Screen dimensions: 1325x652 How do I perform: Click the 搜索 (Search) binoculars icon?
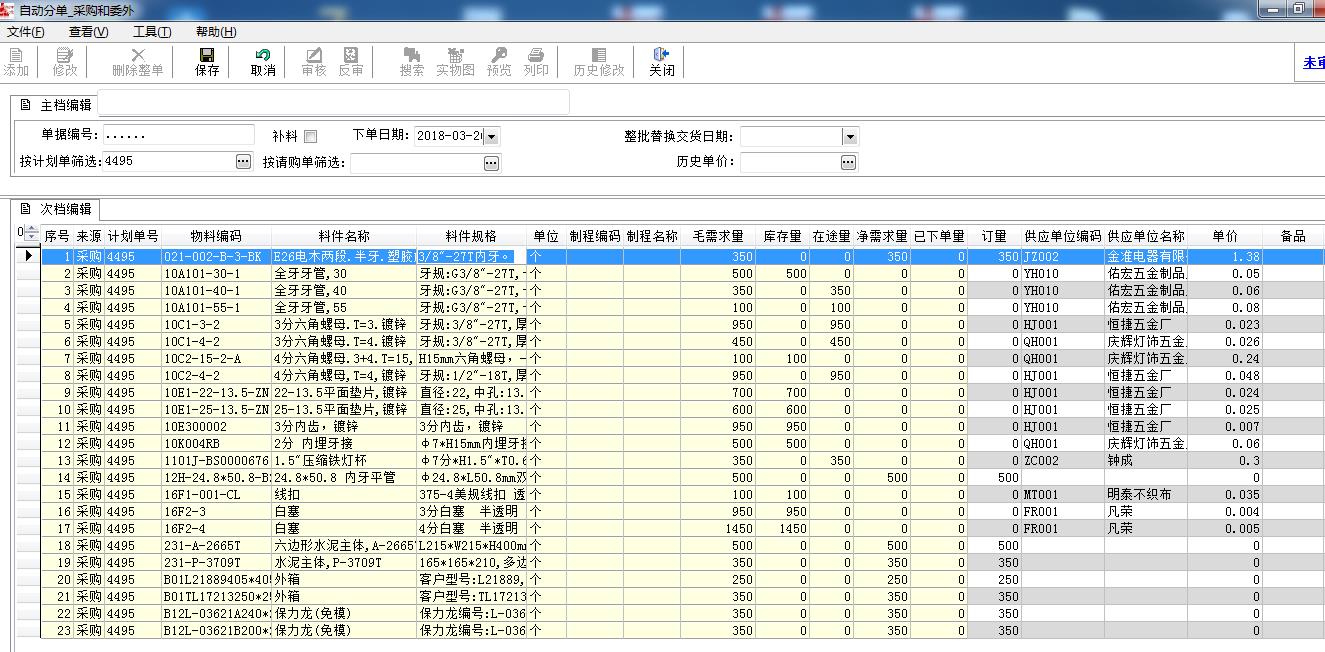(411, 56)
